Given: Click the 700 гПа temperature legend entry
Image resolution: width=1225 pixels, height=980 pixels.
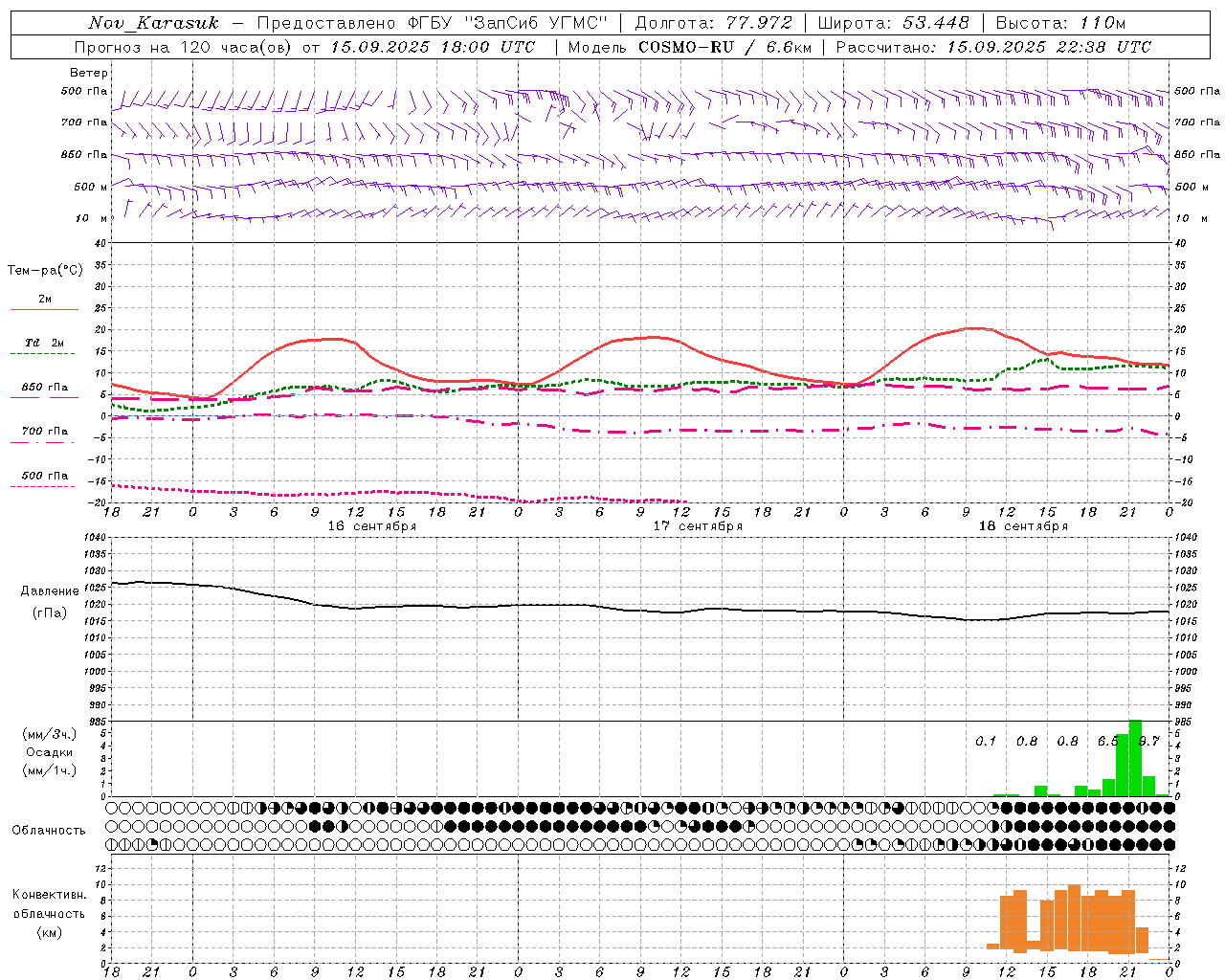Looking at the screenshot, I should coord(45,432).
